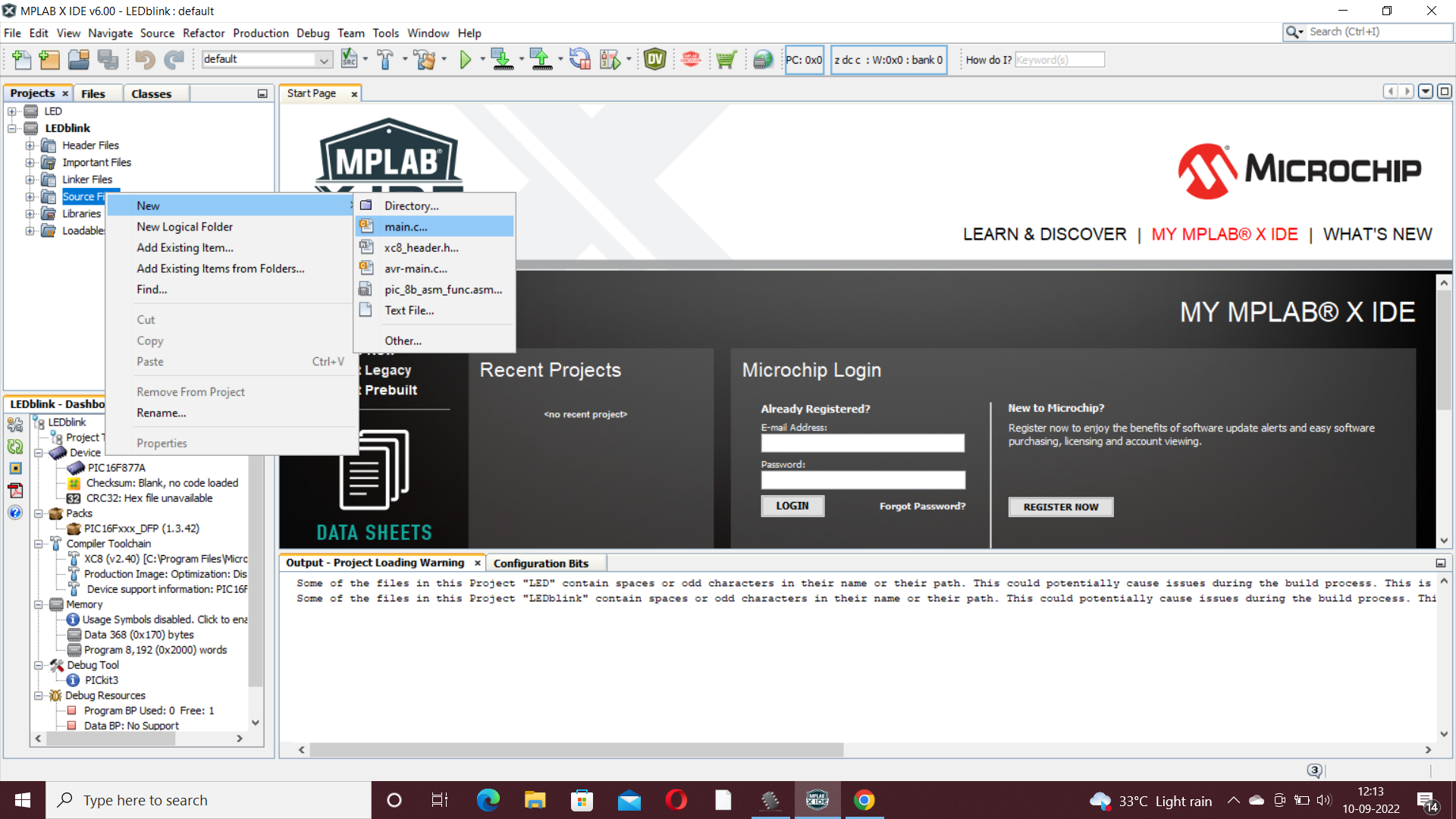Open the default configuration dropdown
Image resolution: width=1456 pixels, height=819 pixels.
[x=324, y=59]
